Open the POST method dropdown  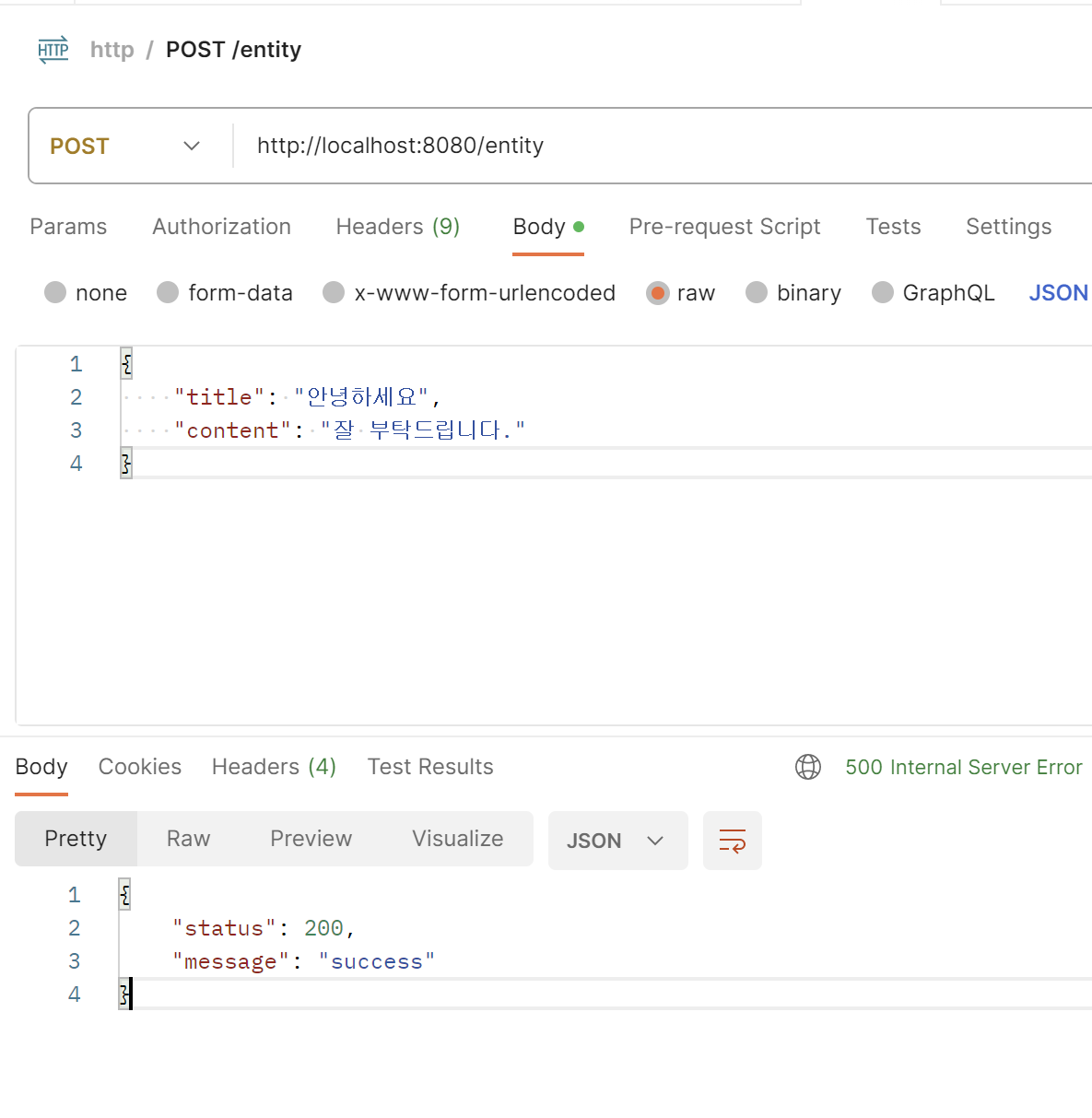(126, 147)
